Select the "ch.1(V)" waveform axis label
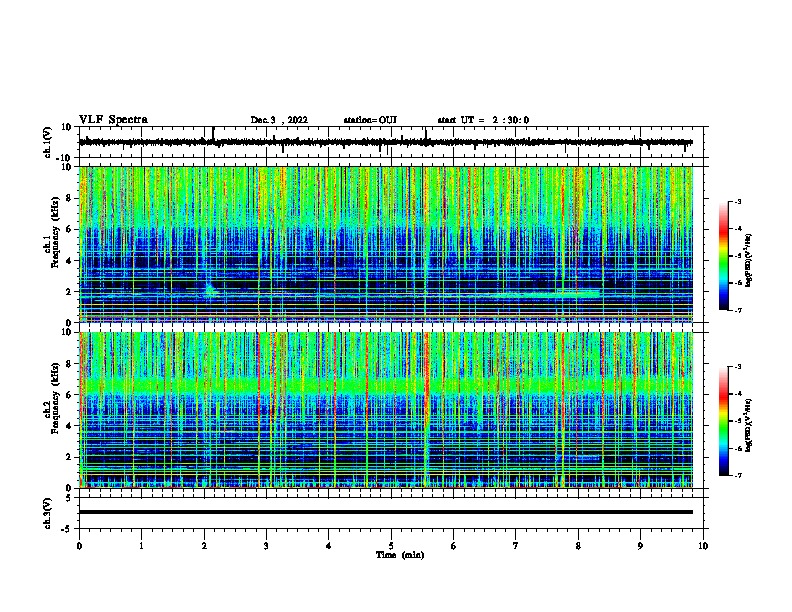 pos(48,142)
